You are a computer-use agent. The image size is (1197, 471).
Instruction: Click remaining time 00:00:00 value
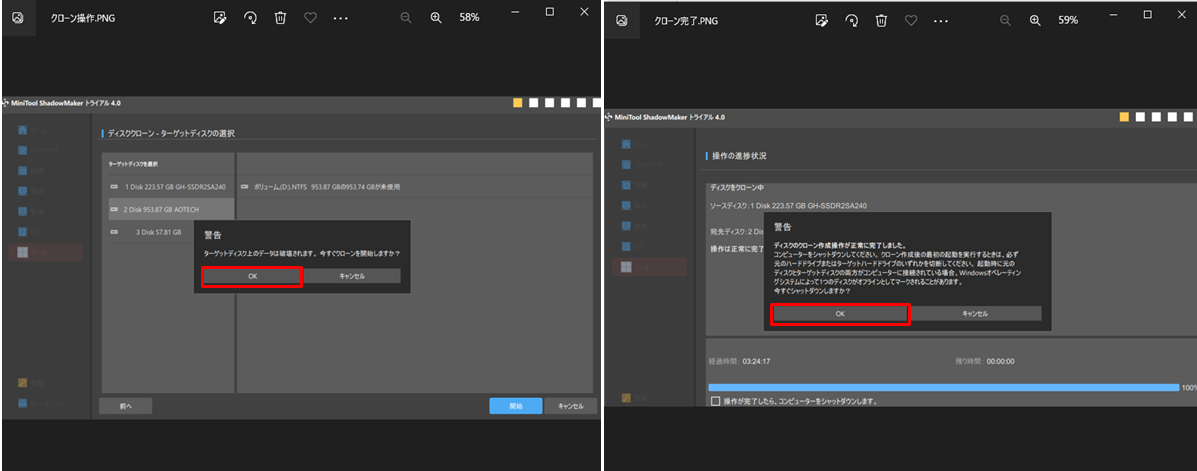click(x=1000, y=361)
